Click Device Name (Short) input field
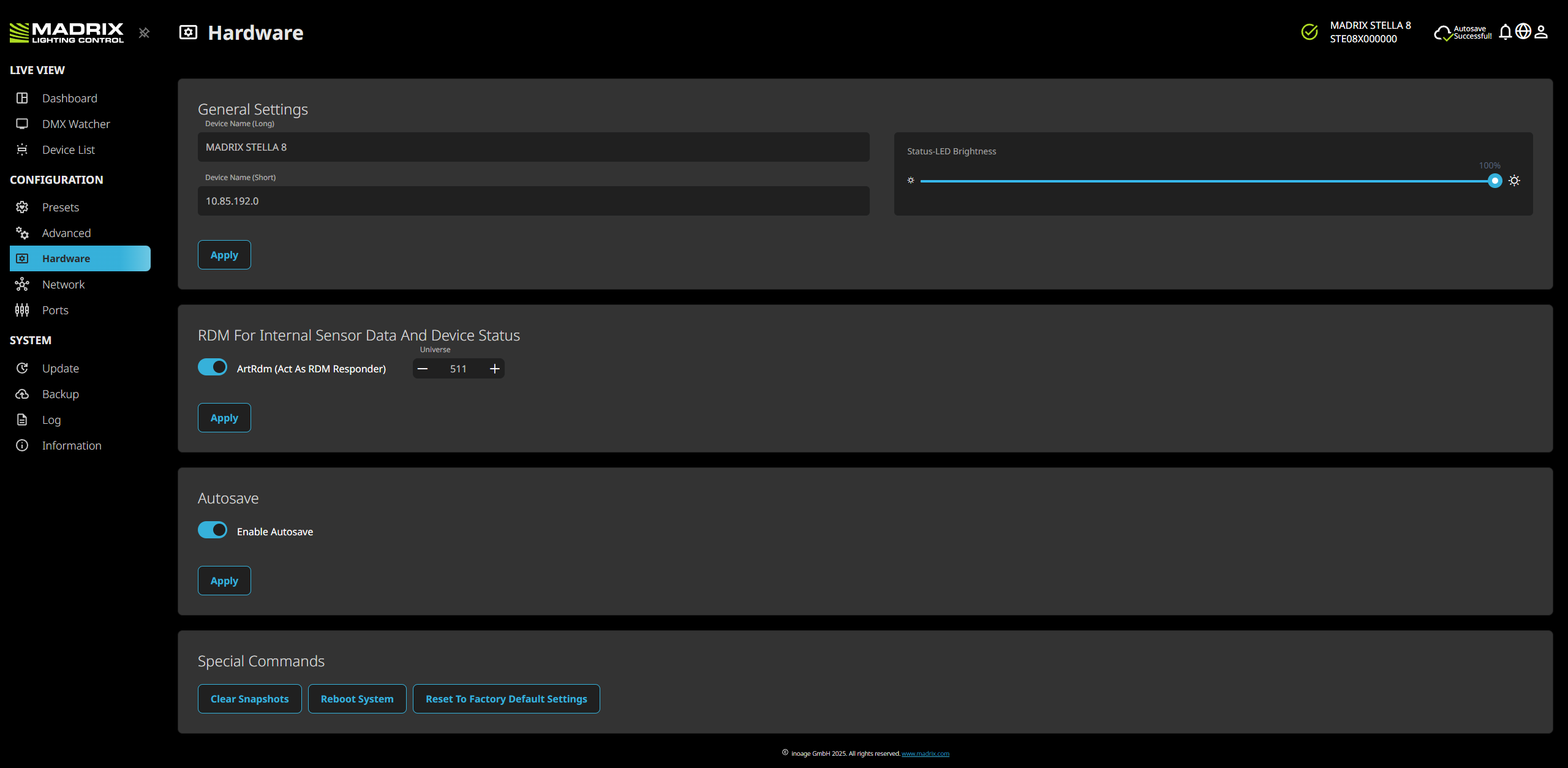The image size is (1568, 768). 533,201
